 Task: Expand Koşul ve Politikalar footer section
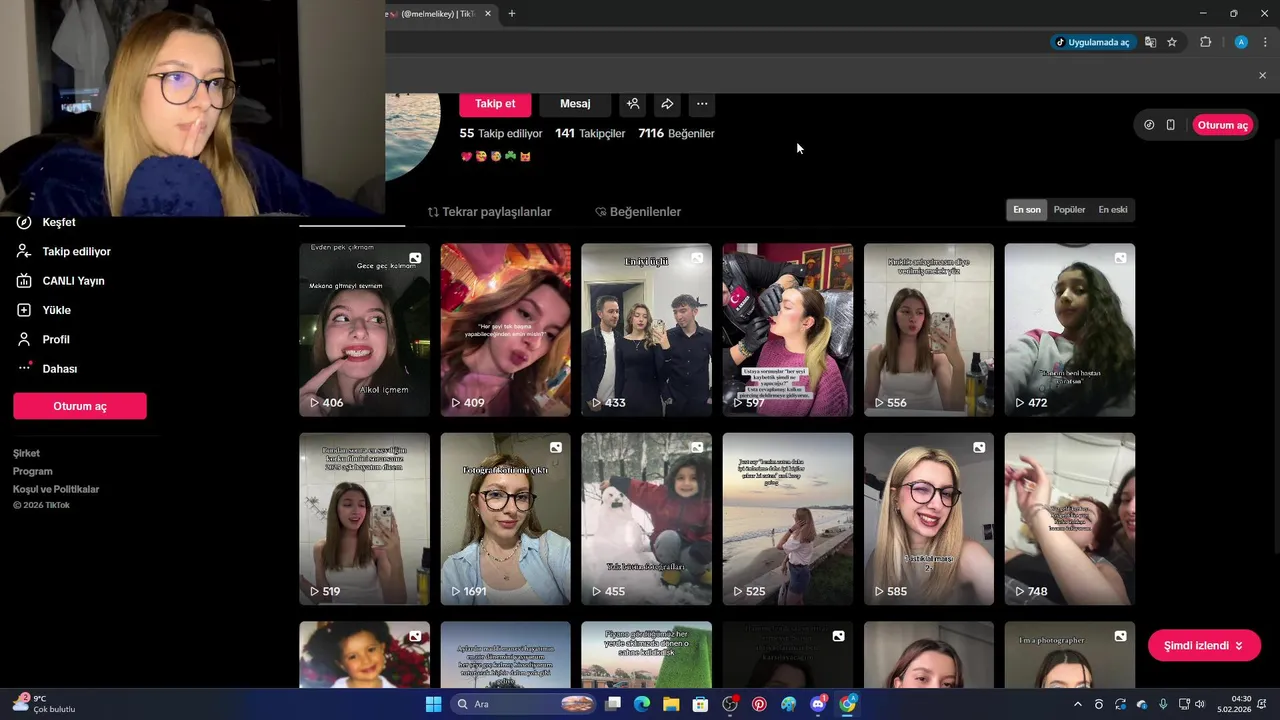coord(56,489)
